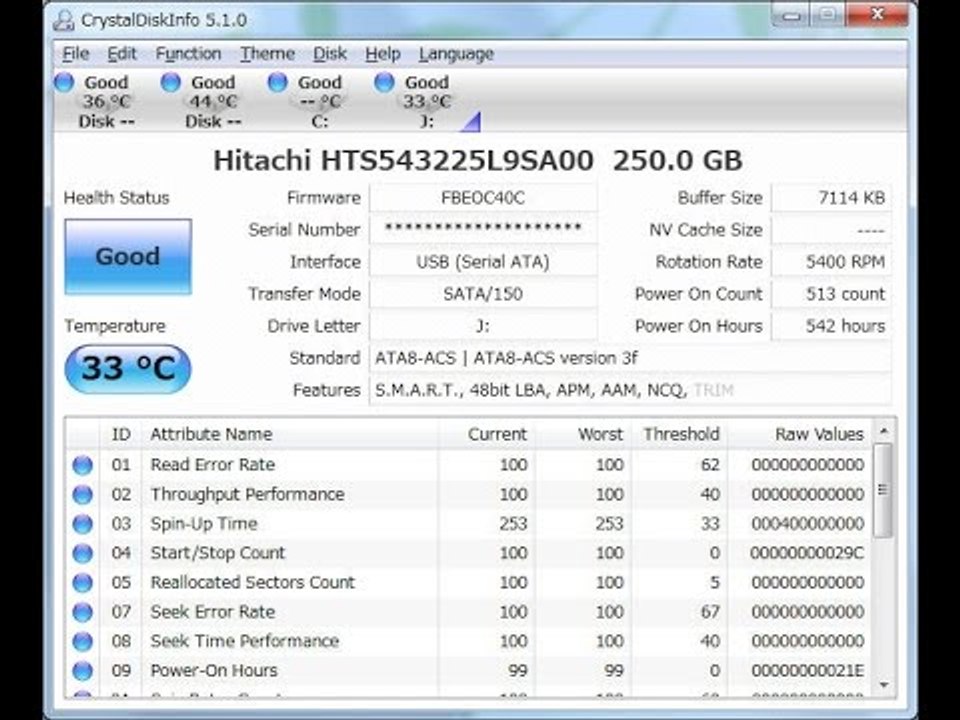Click the Features field with S.M.A.R.T.
This screenshot has height=720, width=960.
tap(630, 390)
